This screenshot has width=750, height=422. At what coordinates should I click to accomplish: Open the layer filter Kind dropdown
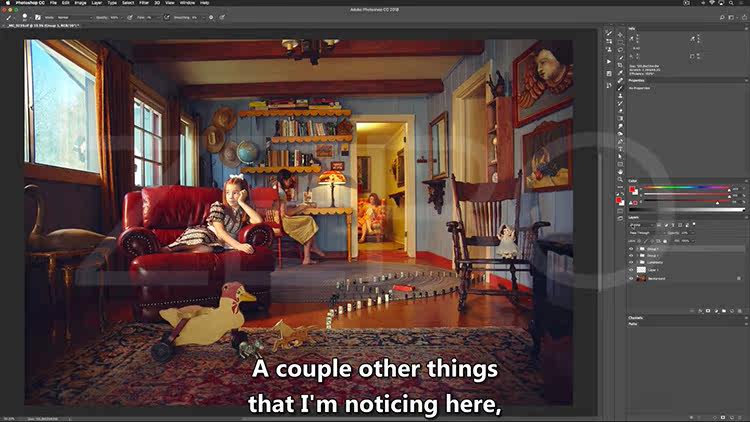(642, 225)
